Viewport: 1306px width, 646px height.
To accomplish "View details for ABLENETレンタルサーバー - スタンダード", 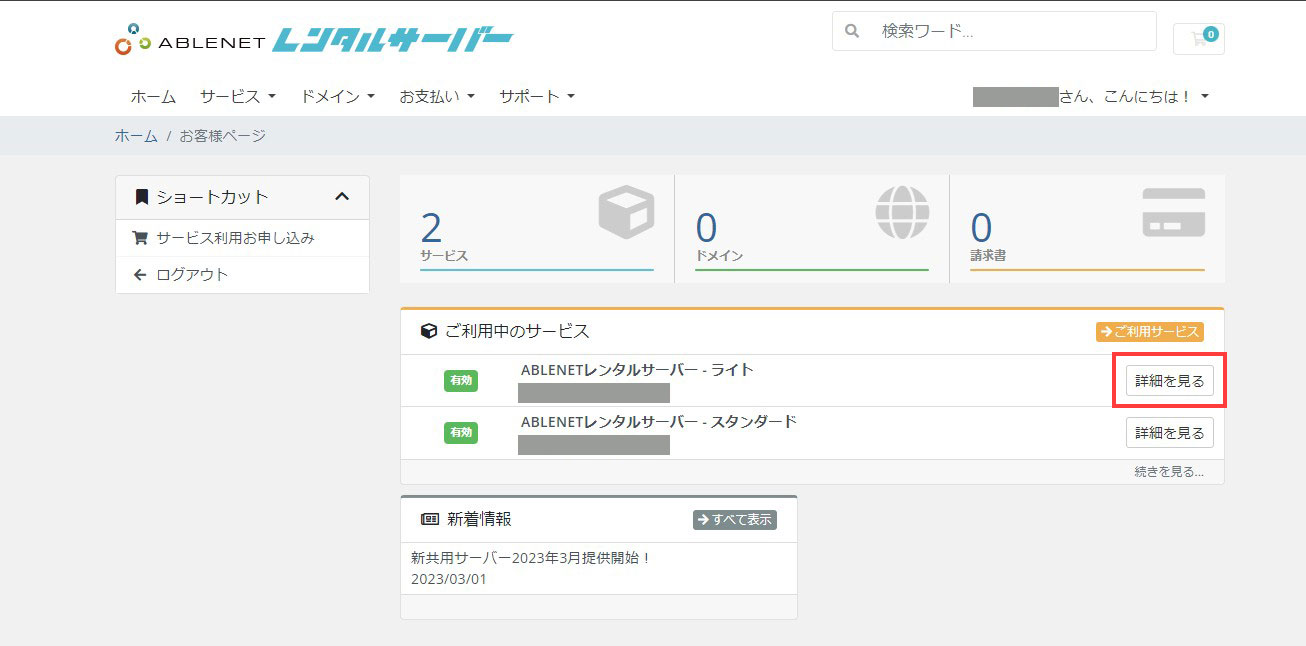I will 1170,433.
